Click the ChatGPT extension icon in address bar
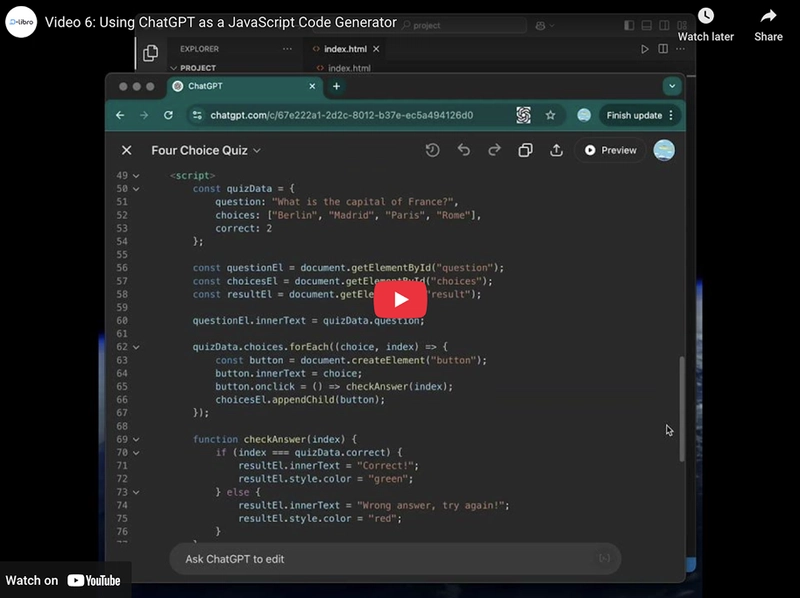The image size is (800, 598). [x=523, y=115]
